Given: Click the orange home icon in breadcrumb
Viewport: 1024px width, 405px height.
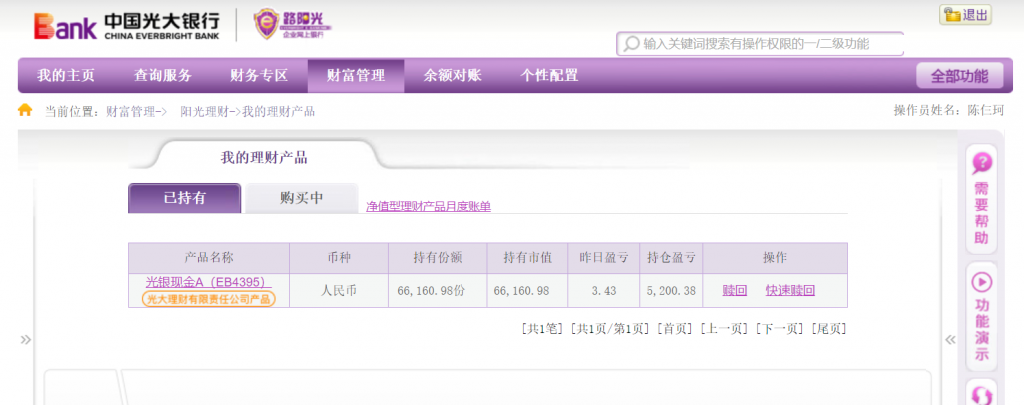Looking at the screenshot, I should (25, 110).
